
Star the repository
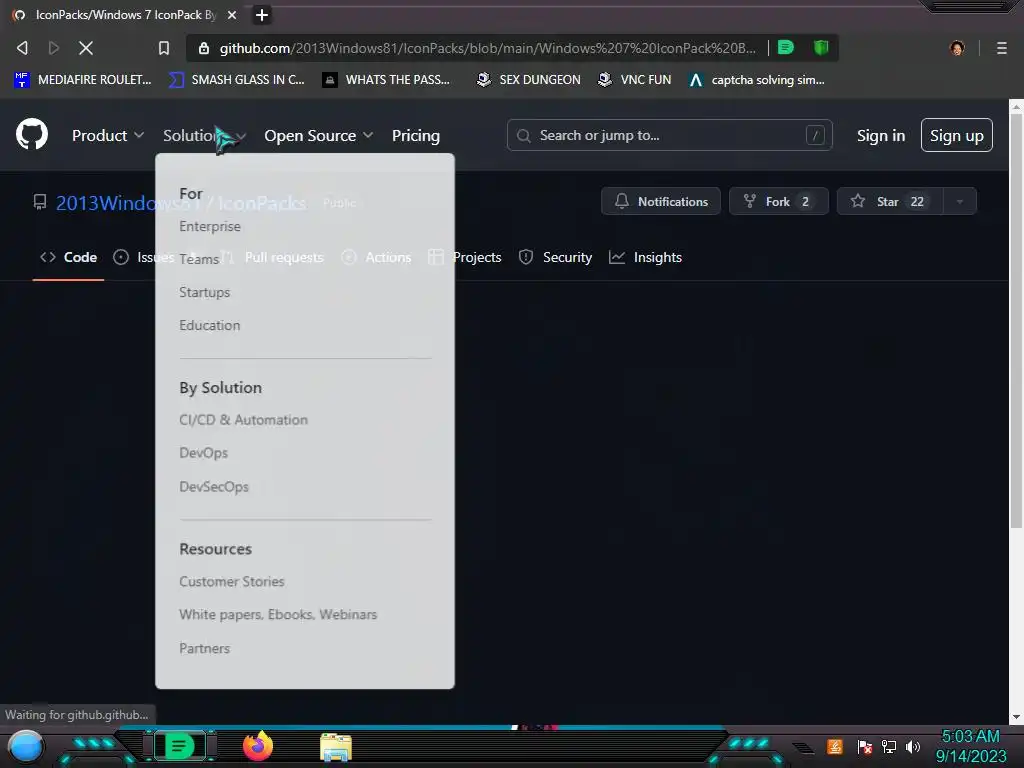coord(889,201)
